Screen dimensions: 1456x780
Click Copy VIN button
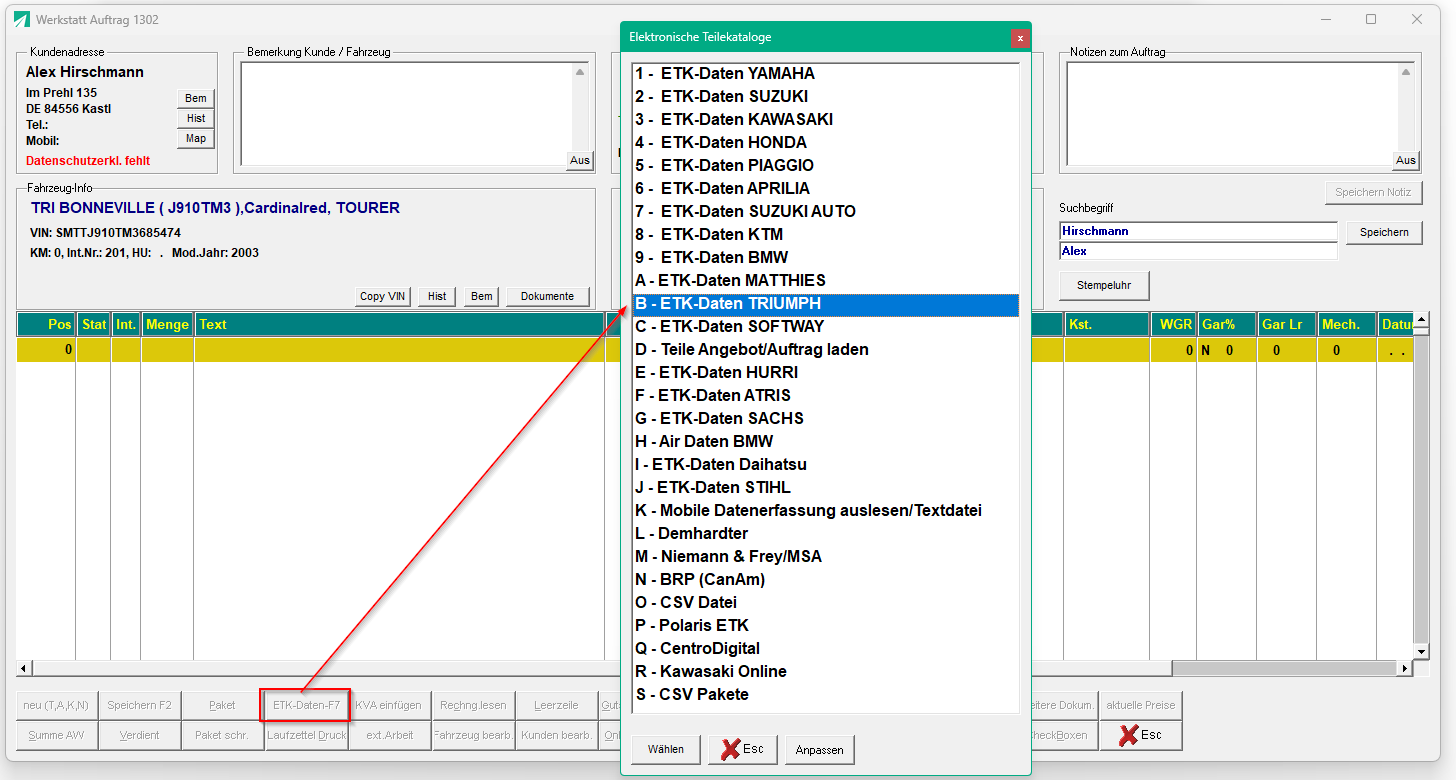tap(383, 297)
